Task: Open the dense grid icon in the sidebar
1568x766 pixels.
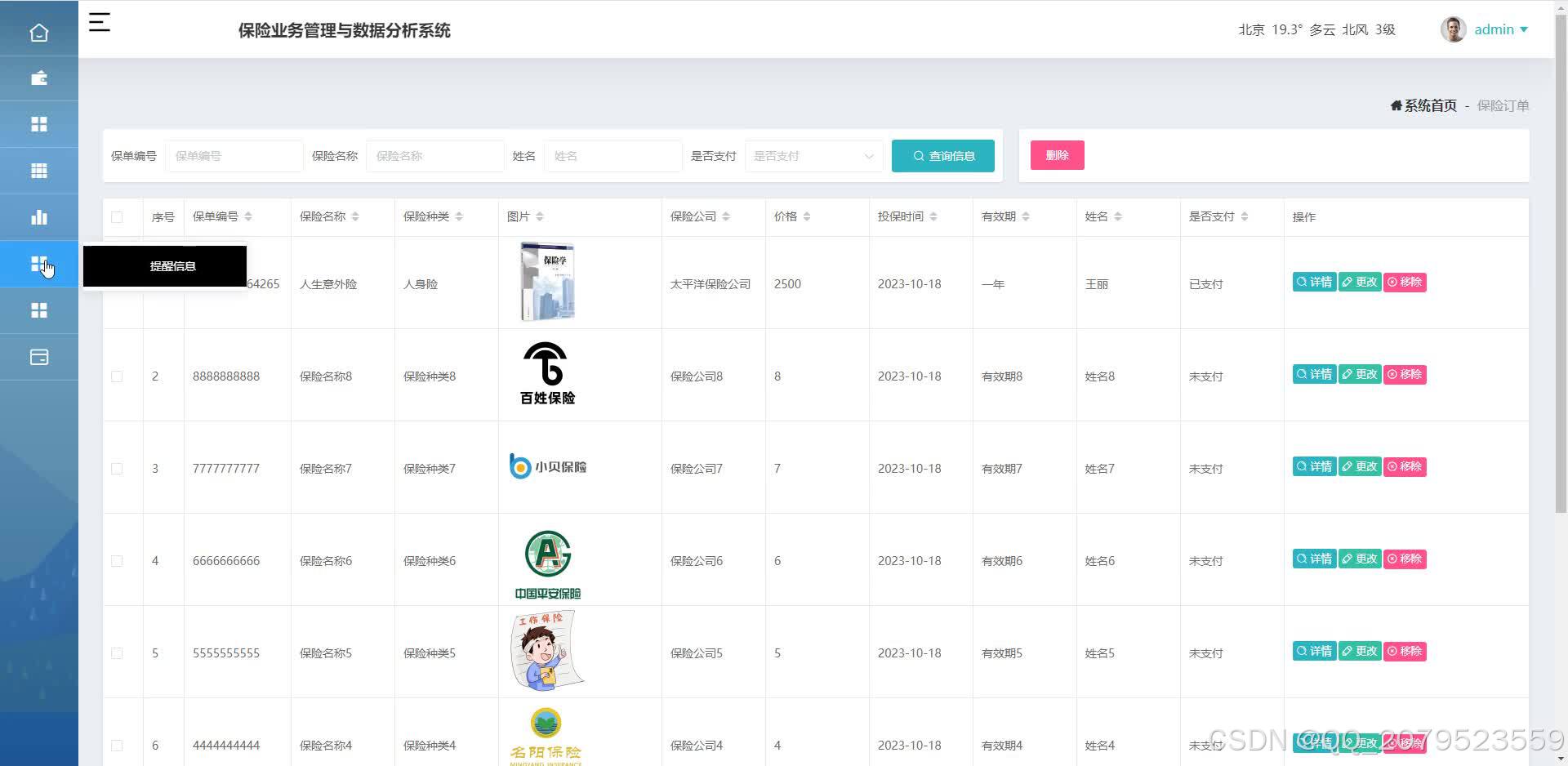Action: (39, 170)
